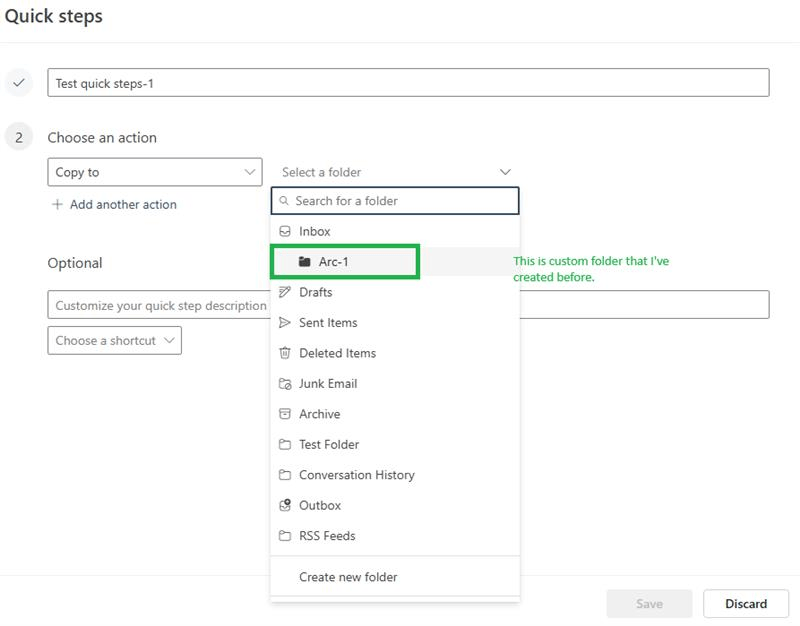The width and height of the screenshot is (800, 626).
Task: Pick Conversation History folder
Action: pyautogui.click(x=356, y=475)
